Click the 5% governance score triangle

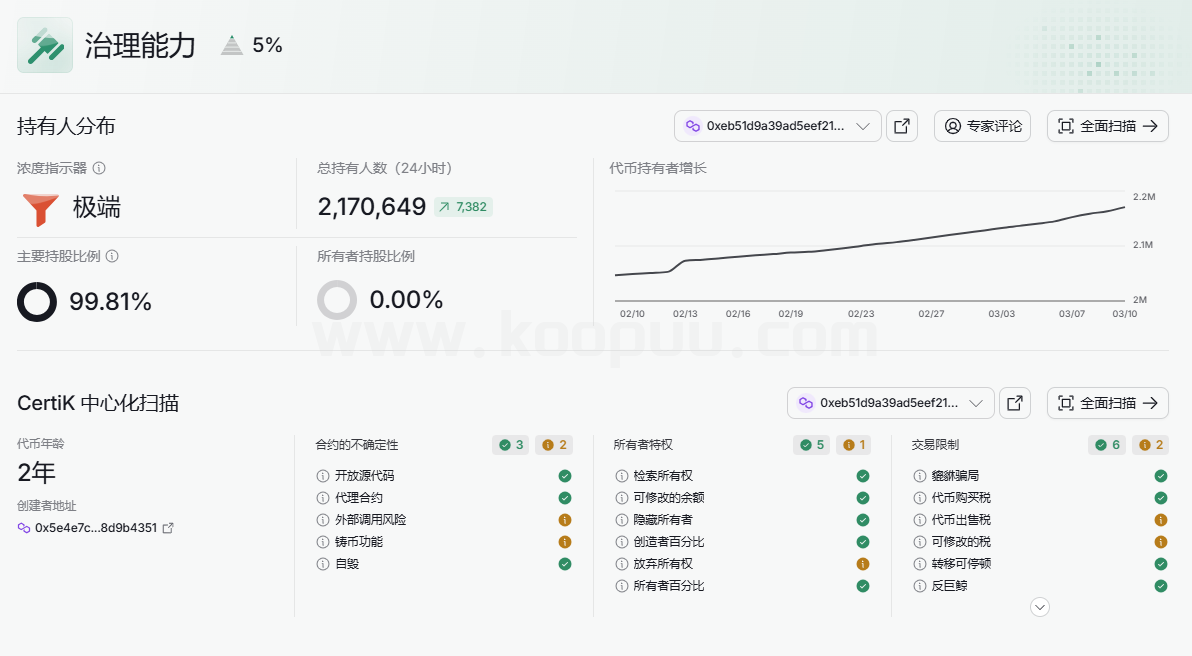(232, 46)
